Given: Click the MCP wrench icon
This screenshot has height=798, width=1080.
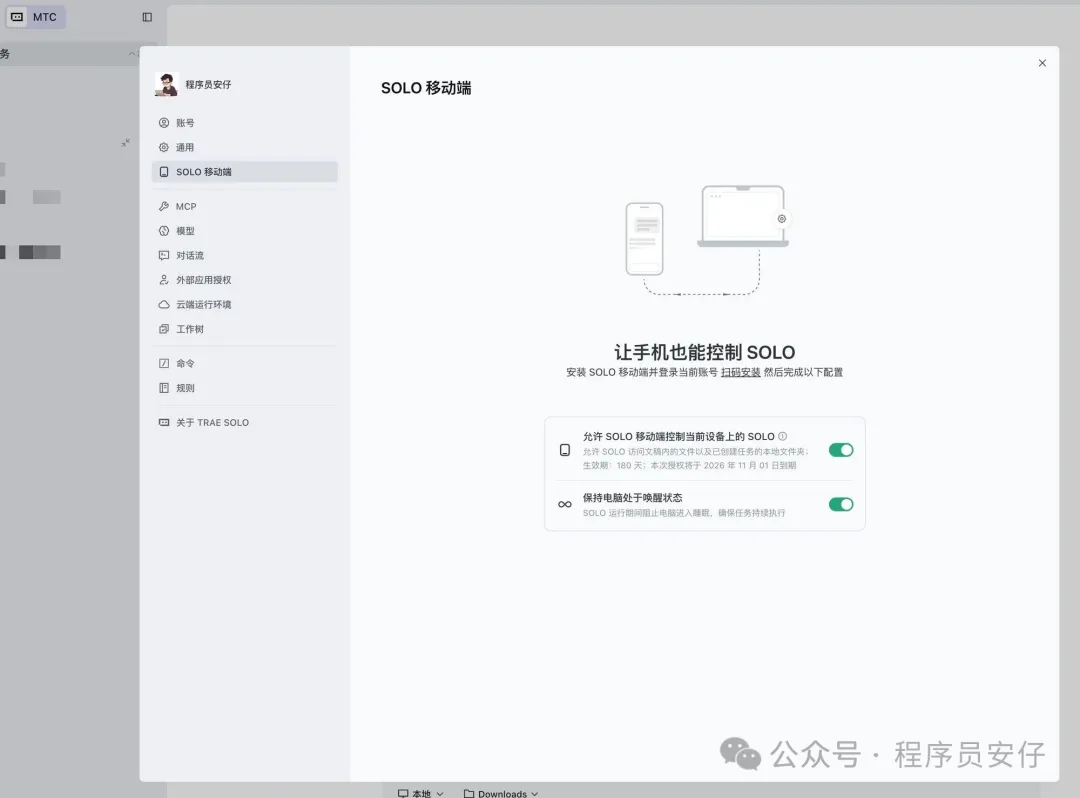Looking at the screenshot, I should 164,207.
